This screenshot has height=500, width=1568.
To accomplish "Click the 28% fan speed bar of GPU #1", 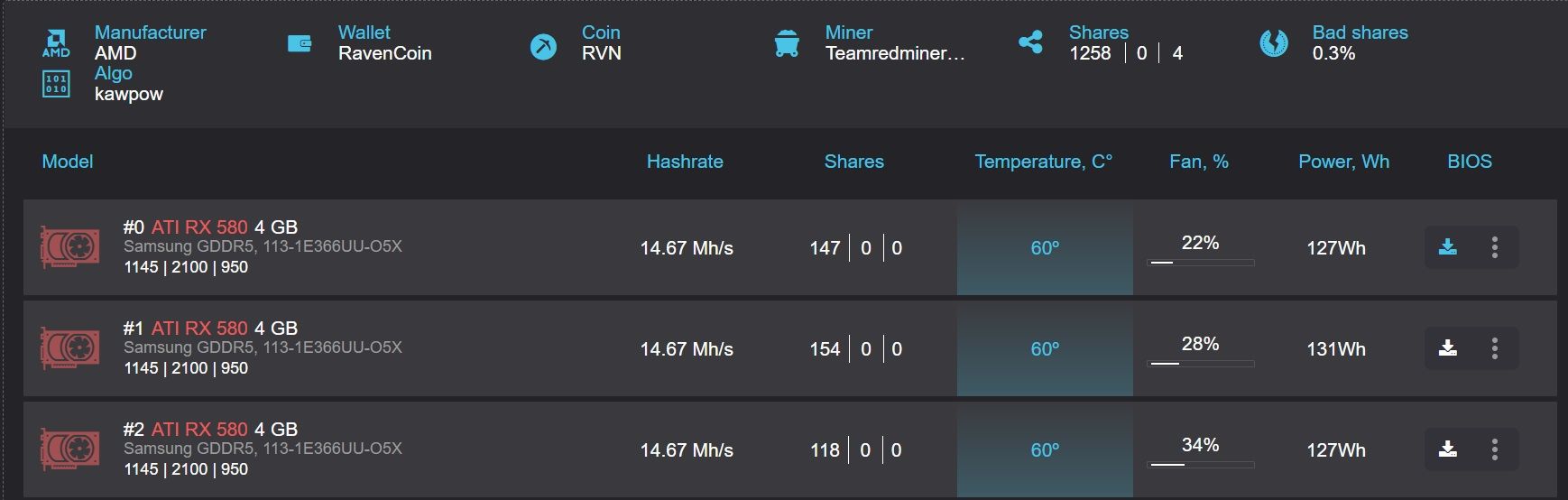I will coord(1200,363).
